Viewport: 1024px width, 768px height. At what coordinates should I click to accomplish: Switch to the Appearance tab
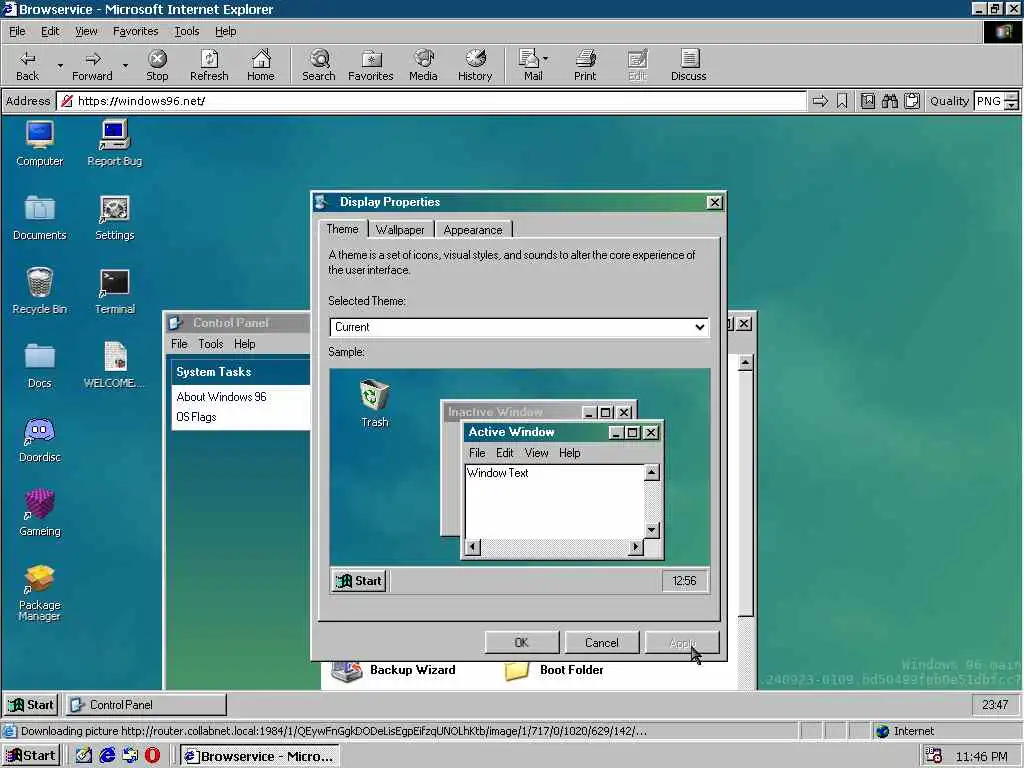[473, 230]
